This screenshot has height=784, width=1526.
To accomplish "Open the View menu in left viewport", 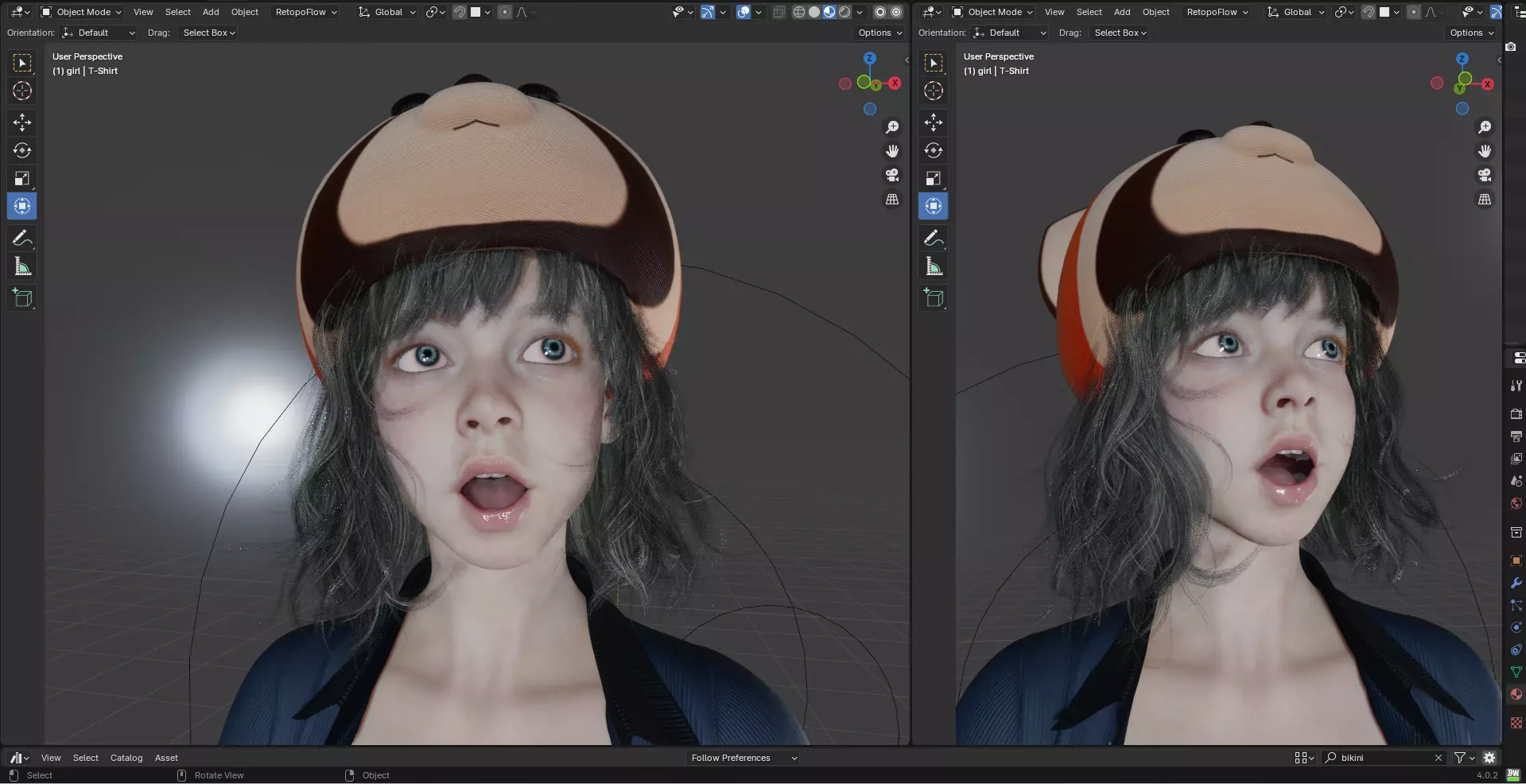I will pos(143,12).
